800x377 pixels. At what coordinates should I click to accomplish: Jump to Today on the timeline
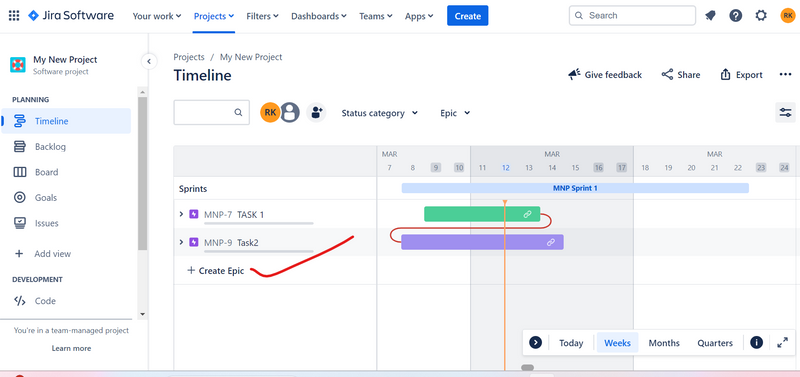click(x=571, y=343)
